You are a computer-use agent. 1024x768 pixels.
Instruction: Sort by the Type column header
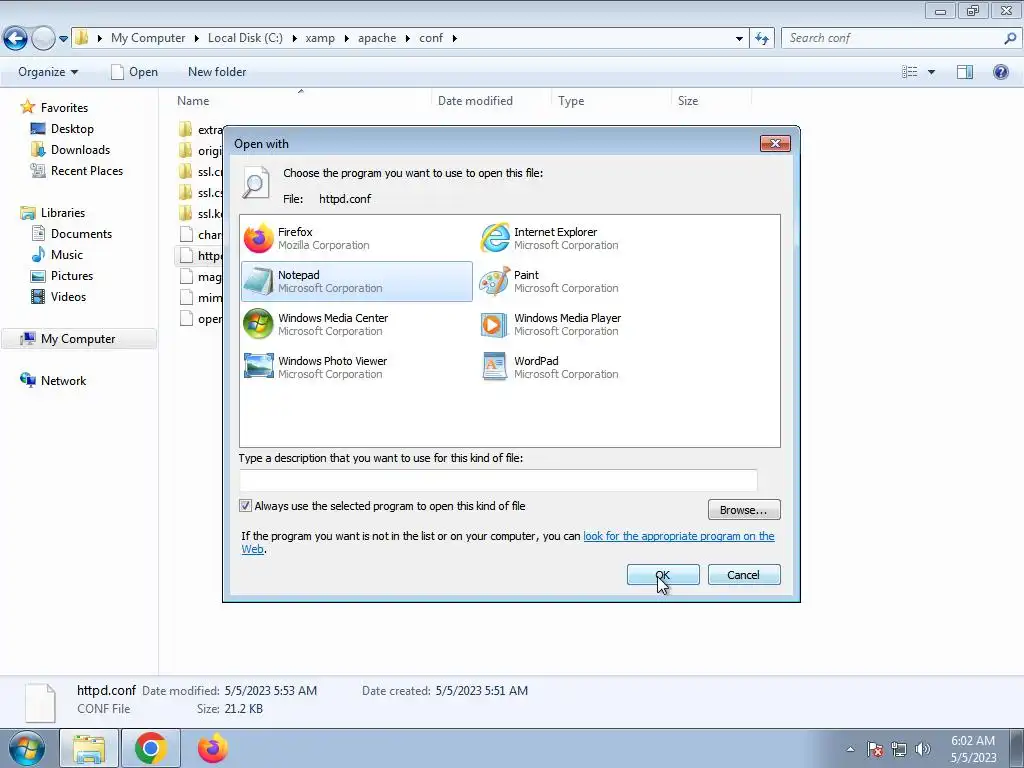[x=571, y=101]
